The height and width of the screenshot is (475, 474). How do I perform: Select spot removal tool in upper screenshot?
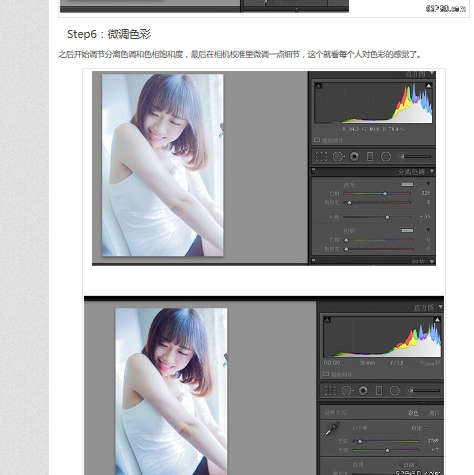338,156
